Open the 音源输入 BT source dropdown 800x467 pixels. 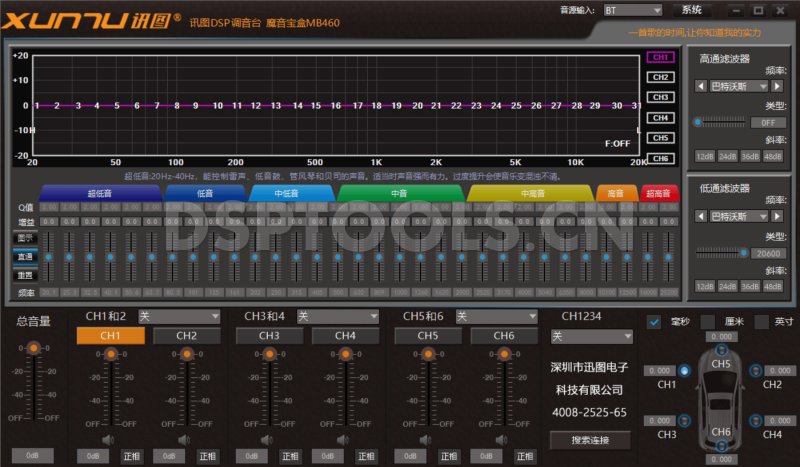[633, 10]
